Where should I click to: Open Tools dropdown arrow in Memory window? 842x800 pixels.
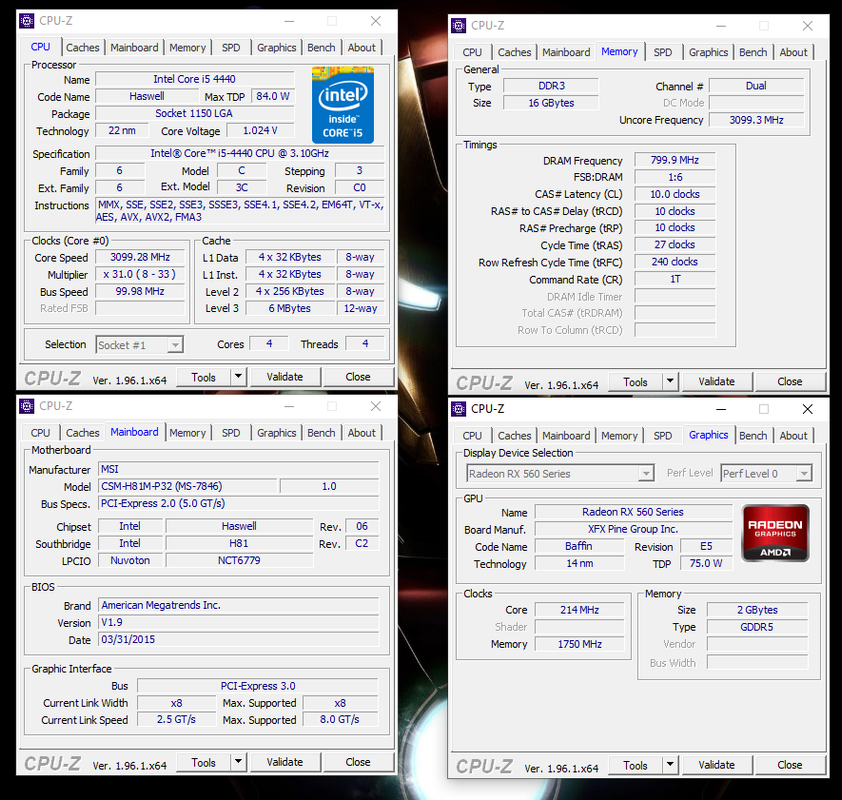pyautogui.click(x=670, y=381)
